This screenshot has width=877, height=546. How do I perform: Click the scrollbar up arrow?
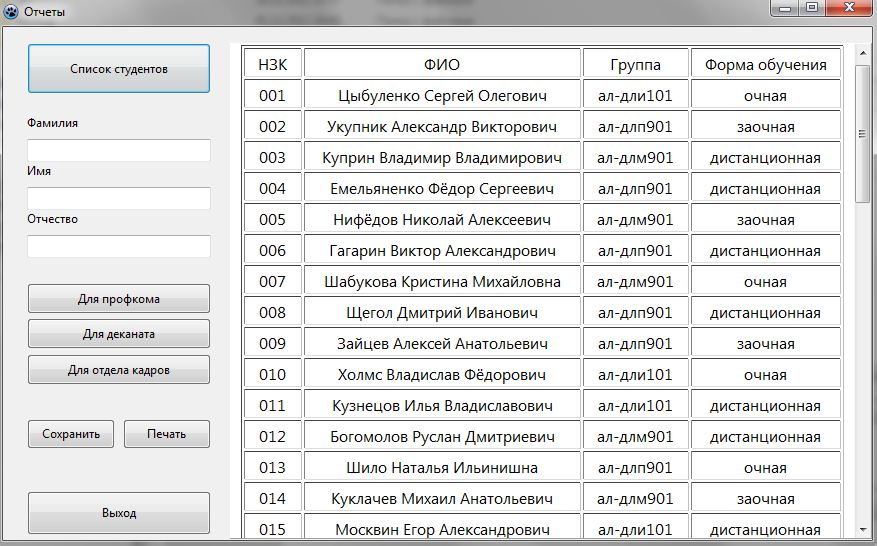[862, 54]
